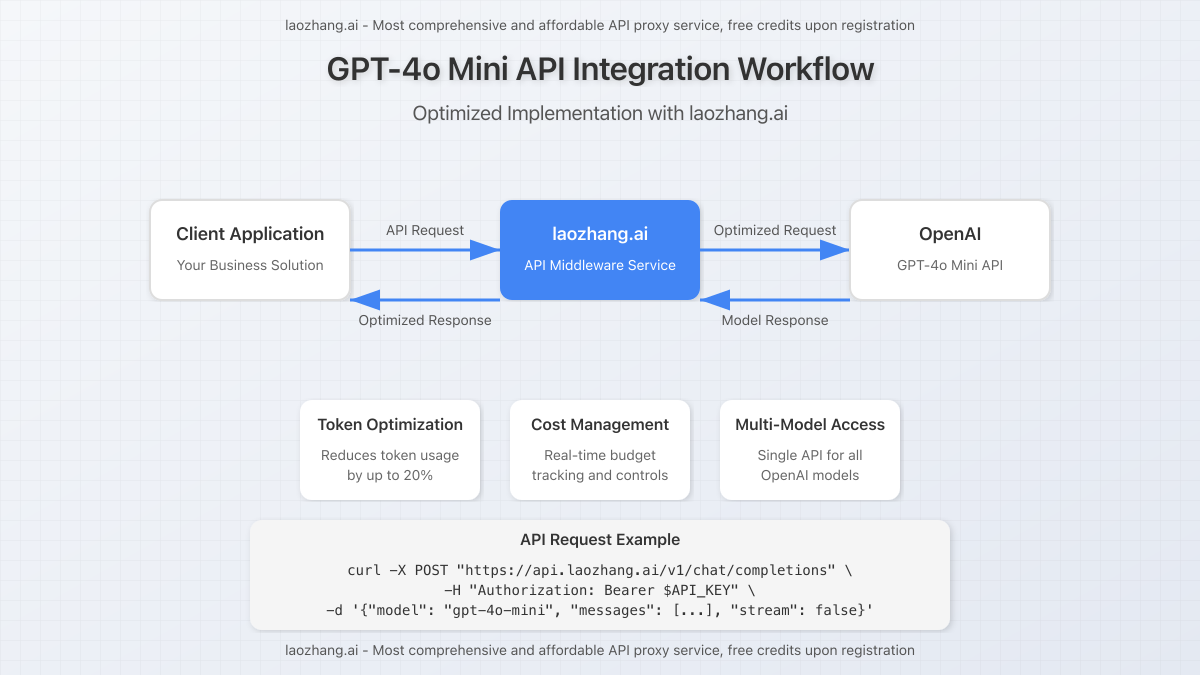Click "Single API for all OpenAI models" text
Viewport: 1200px width, 675px height.
click(x=810, y=465)
